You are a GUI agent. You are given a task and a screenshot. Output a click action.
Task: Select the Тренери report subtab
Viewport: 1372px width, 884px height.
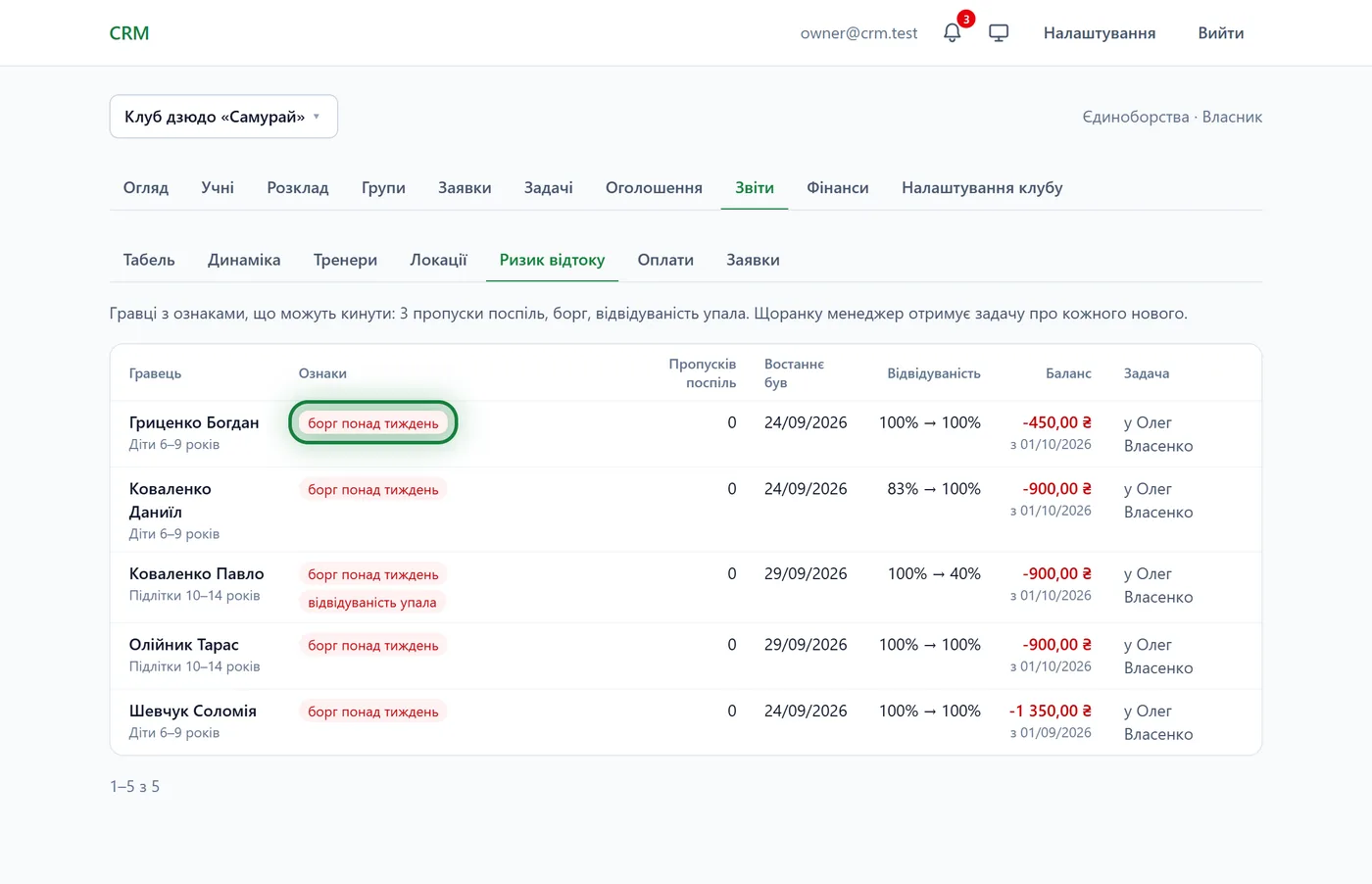pos(345,260)
